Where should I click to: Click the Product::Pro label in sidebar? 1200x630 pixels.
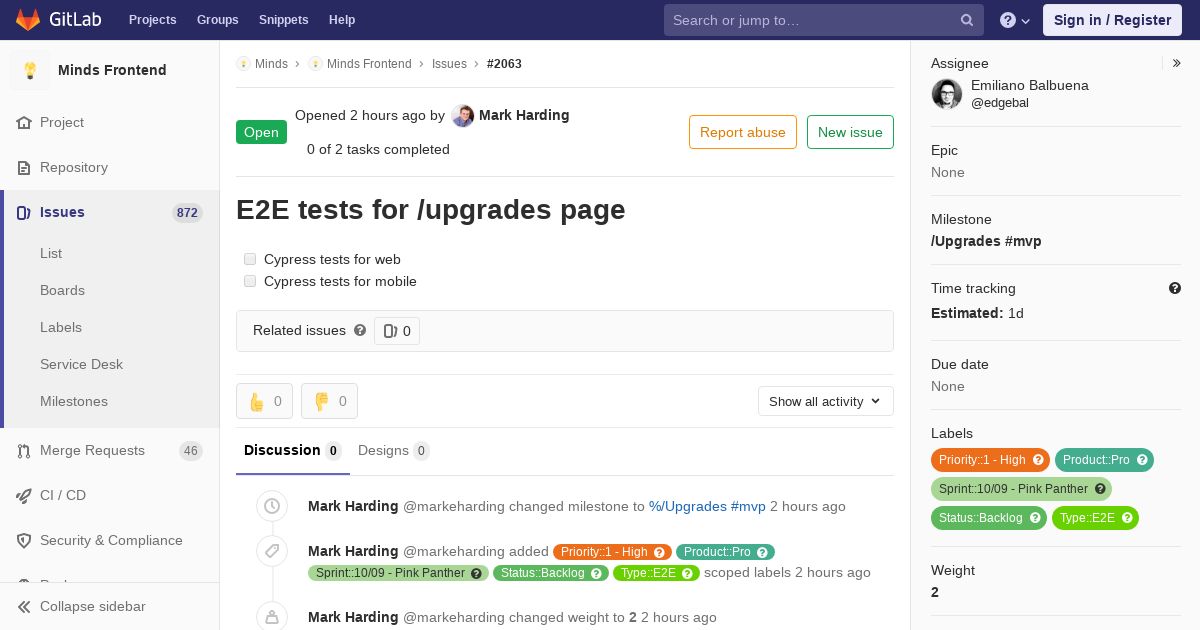(x=1104, y=460)
